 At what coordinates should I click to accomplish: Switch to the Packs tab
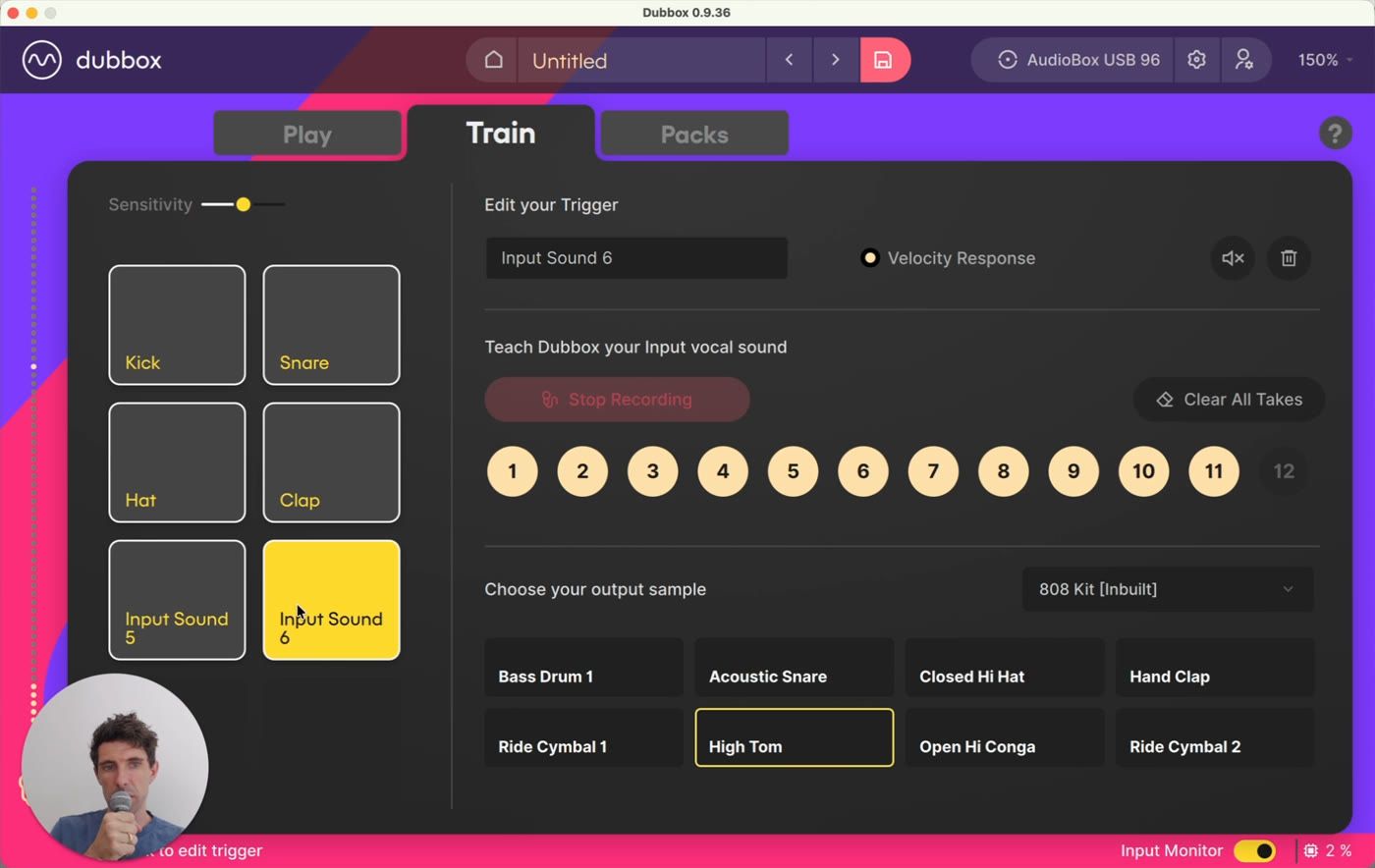pos(694,134)
